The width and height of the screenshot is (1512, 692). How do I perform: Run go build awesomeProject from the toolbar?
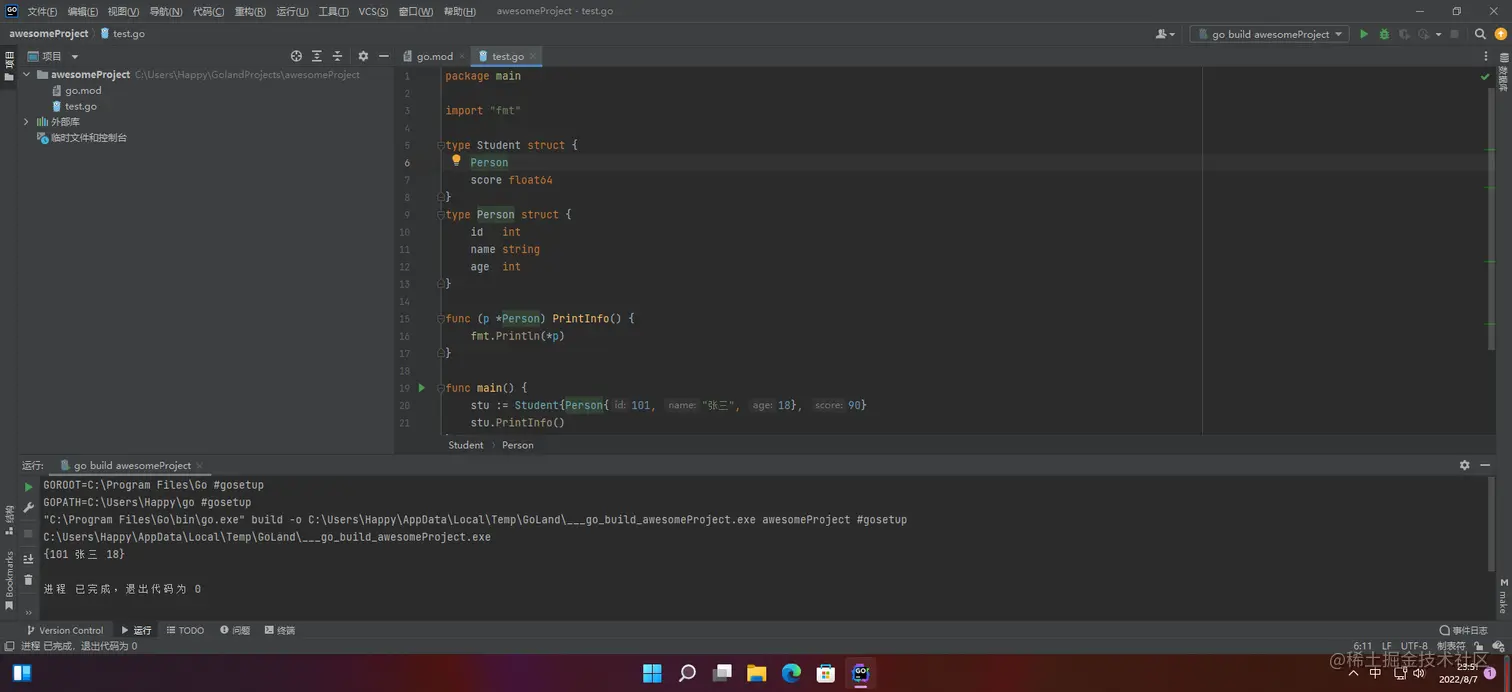1363,34
